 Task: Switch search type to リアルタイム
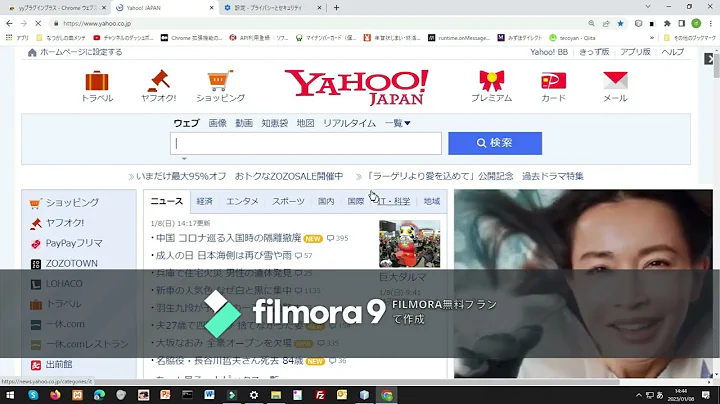coord(349,123)
